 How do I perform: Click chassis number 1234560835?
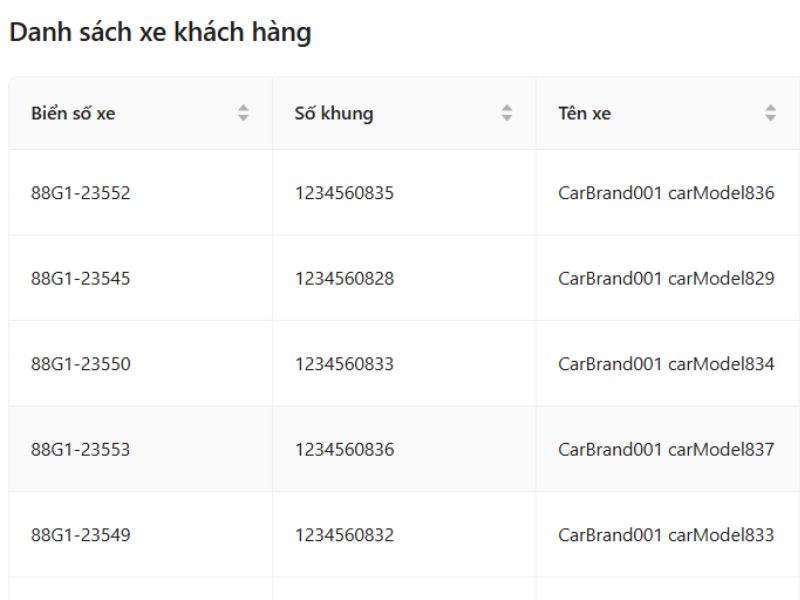point(344,193)
